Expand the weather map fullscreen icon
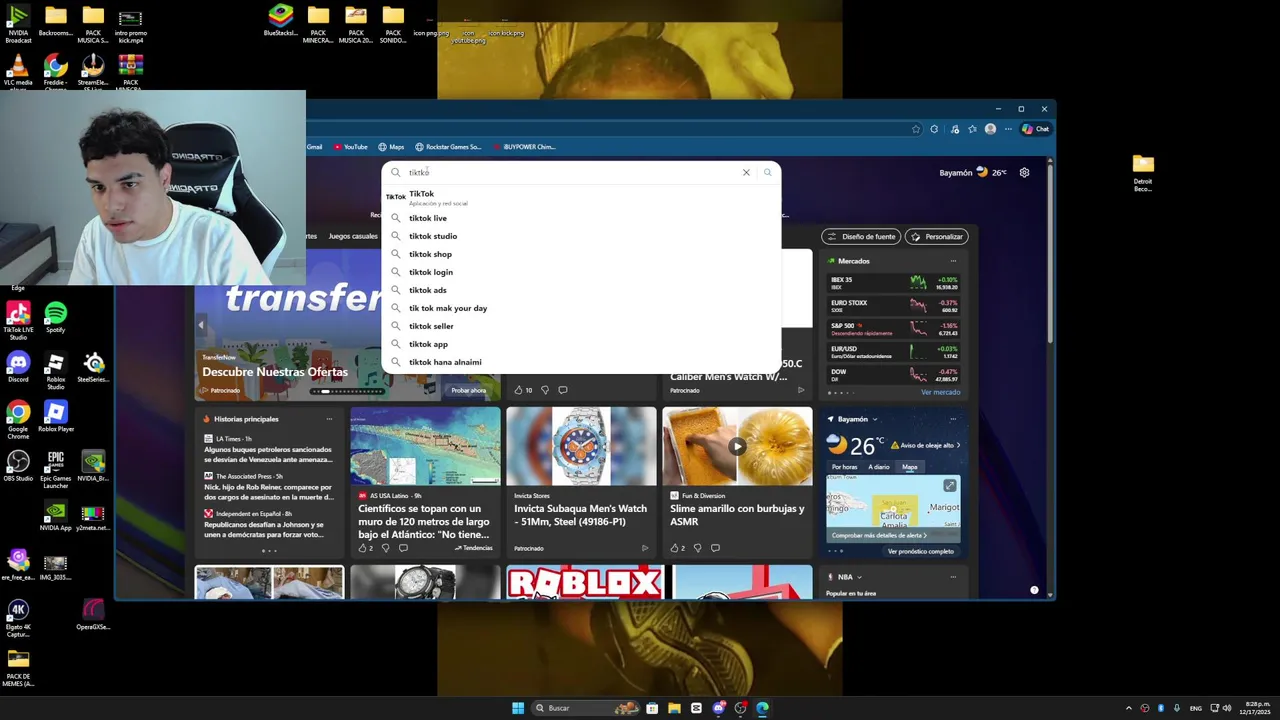Viewport: 1280px width, 720px height. coord(950,486)
